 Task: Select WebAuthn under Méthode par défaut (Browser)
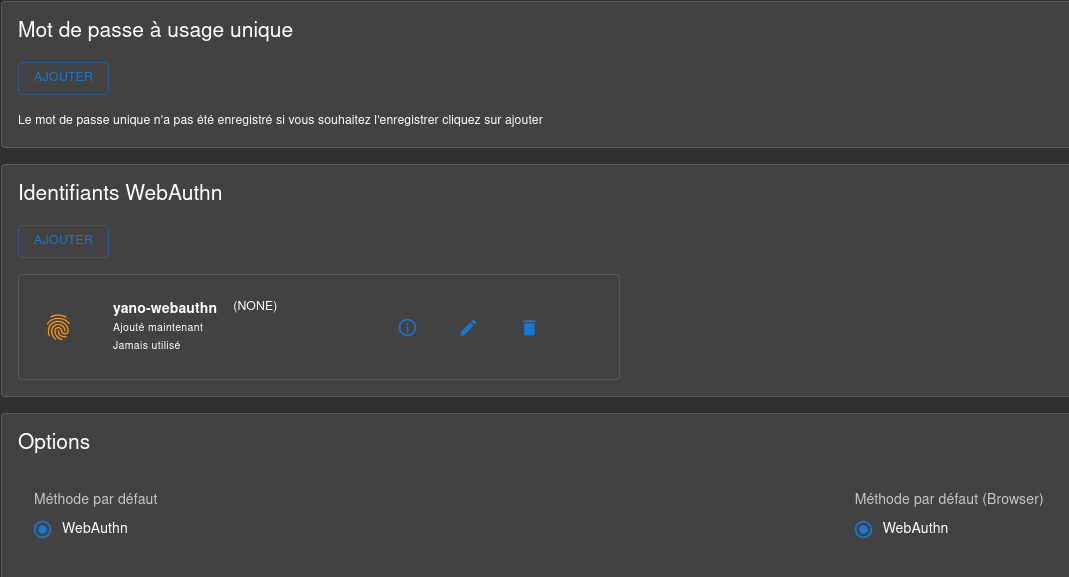click(x=864, y=529)
